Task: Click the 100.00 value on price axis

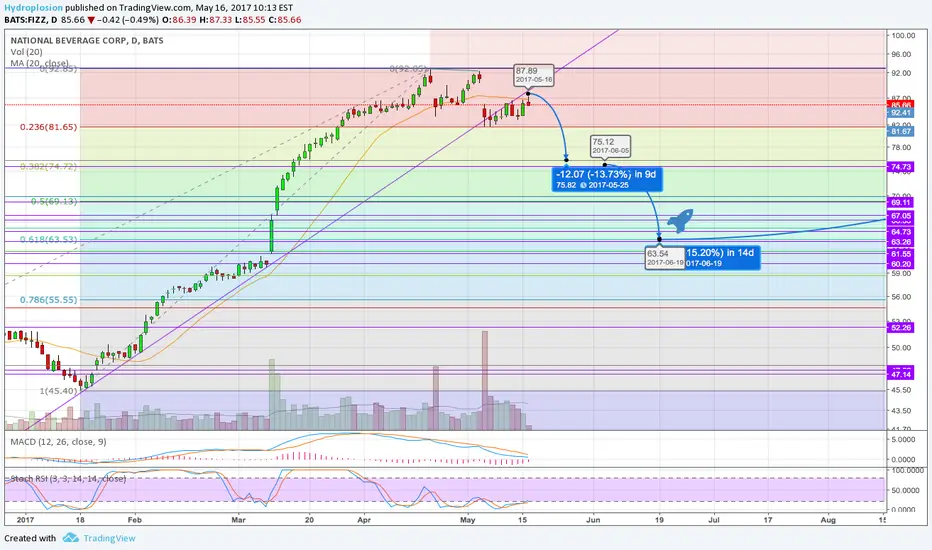Action: pyautogui.click(x=902, y=36)
